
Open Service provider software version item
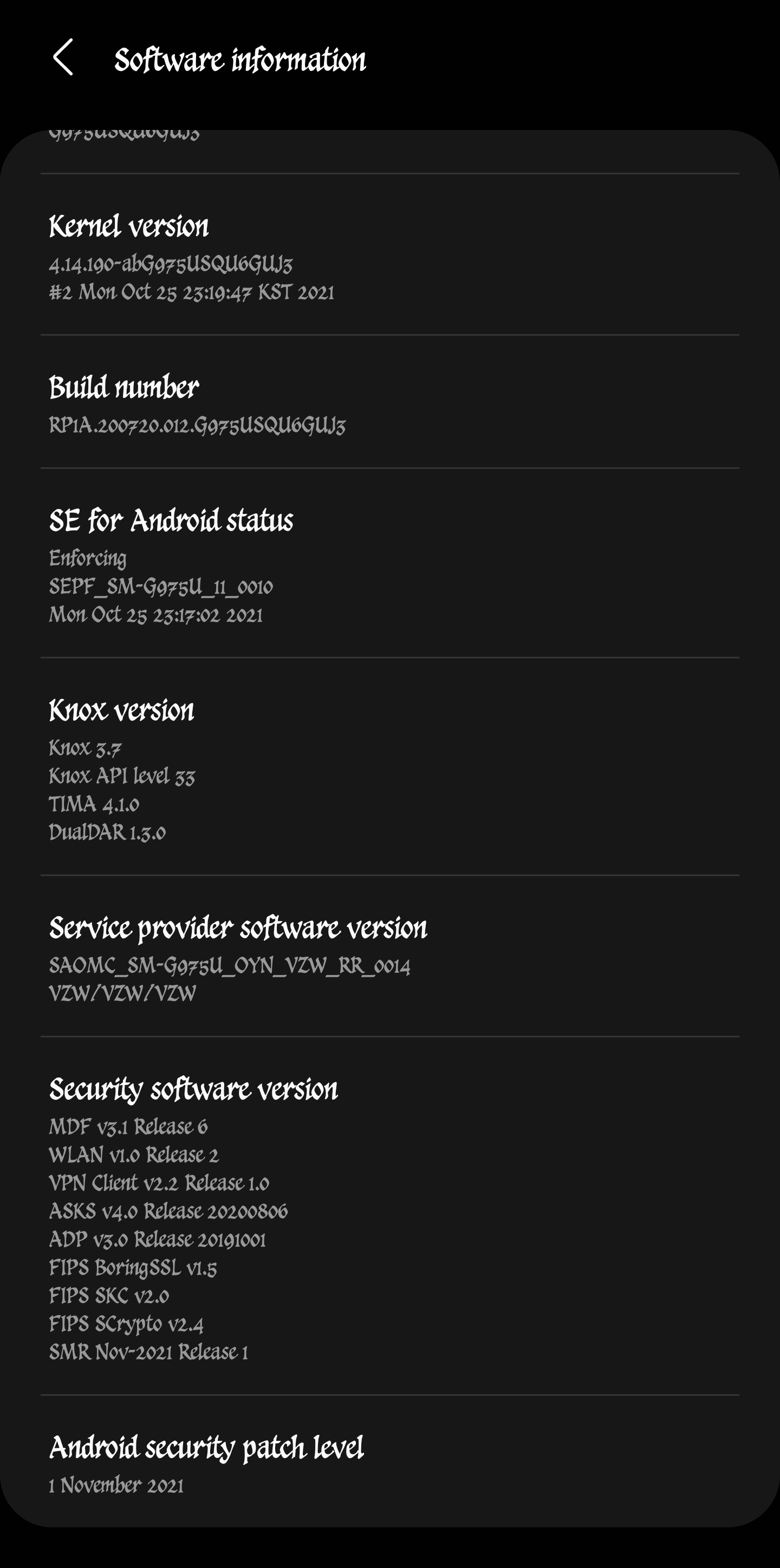(389, 956)
